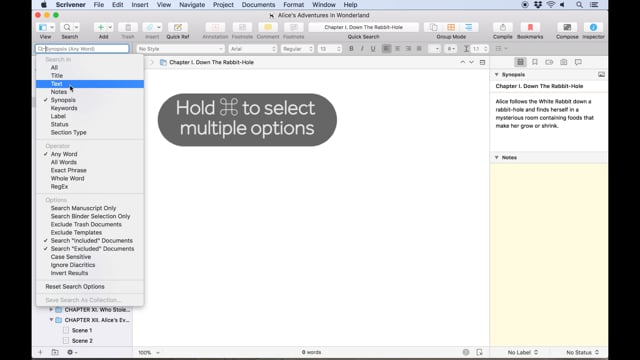Click add item plus in binder footer
The width and height of the screenshot is (640, 360).
pyautogui.click(x=40, y=352)
